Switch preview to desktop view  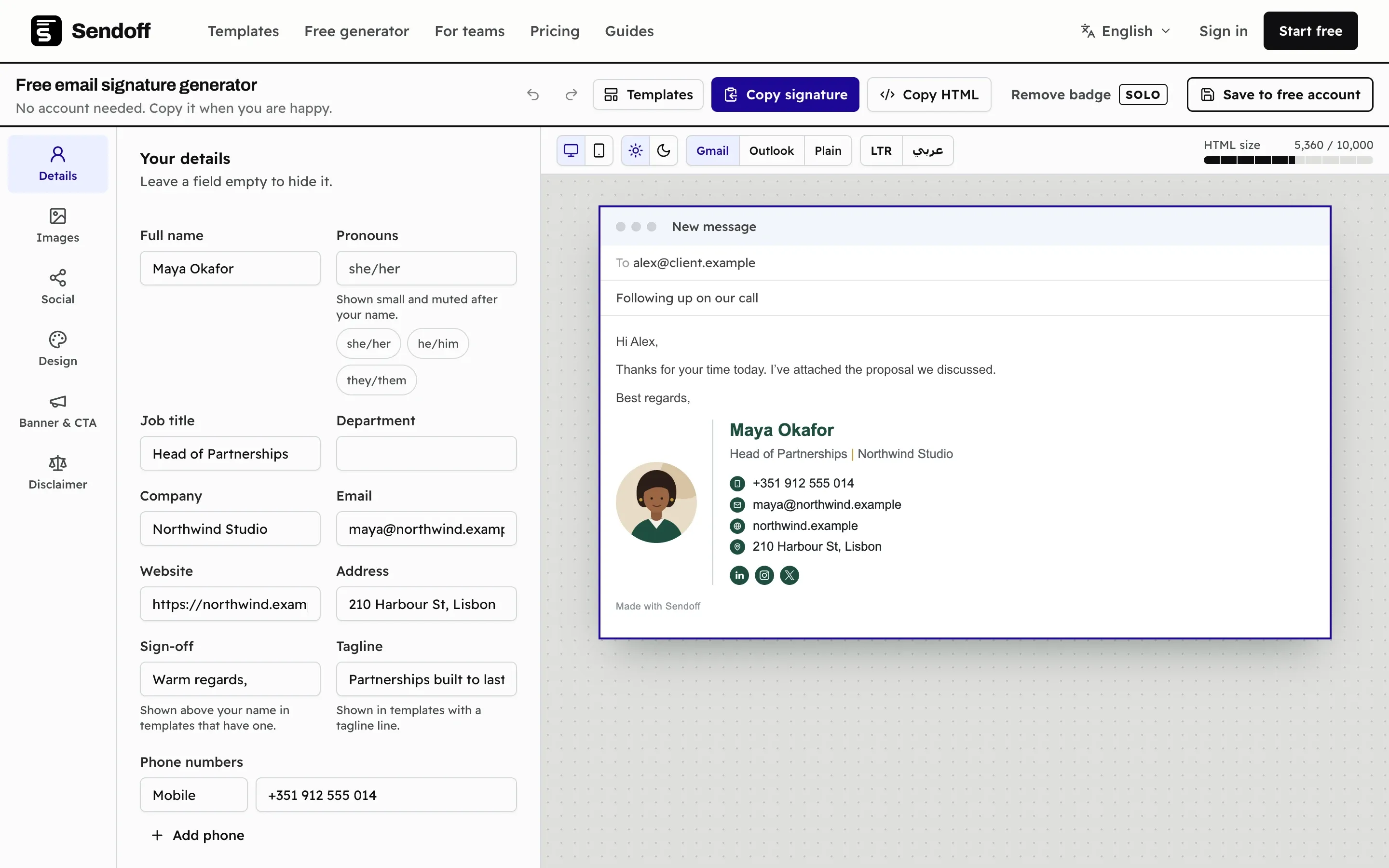(x=571, y=150)
